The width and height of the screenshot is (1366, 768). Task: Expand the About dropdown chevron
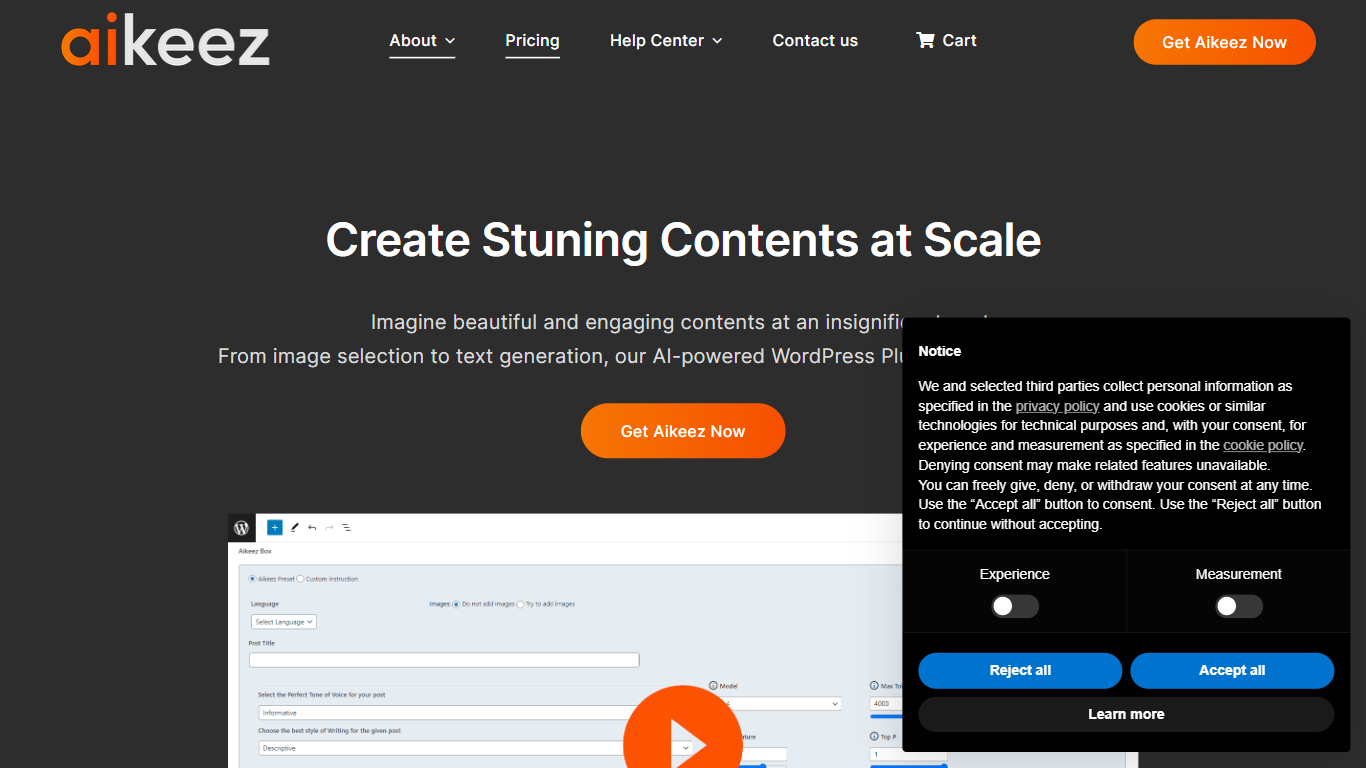point(450,41)
